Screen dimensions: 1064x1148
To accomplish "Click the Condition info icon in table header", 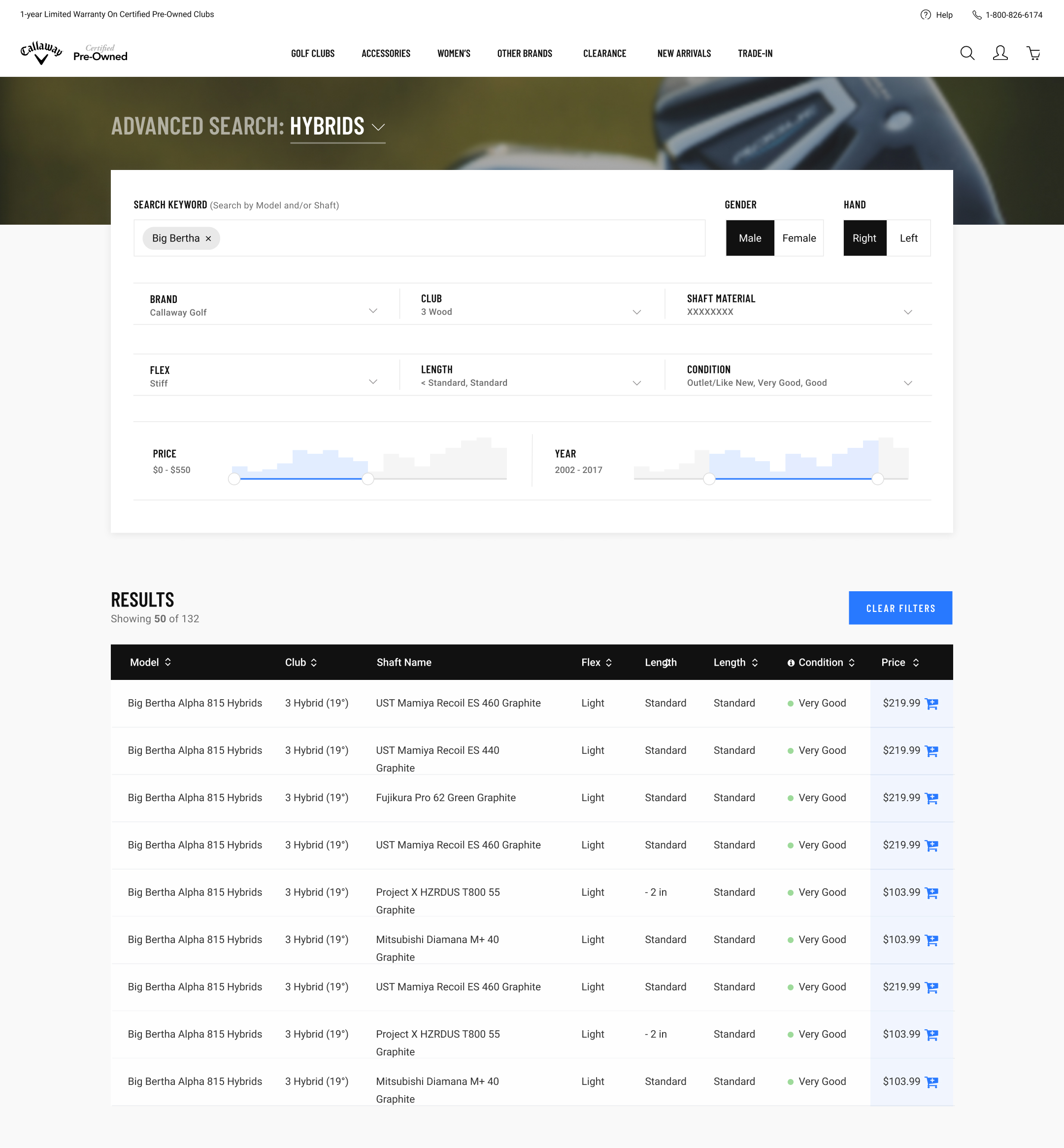I will 791,663.
